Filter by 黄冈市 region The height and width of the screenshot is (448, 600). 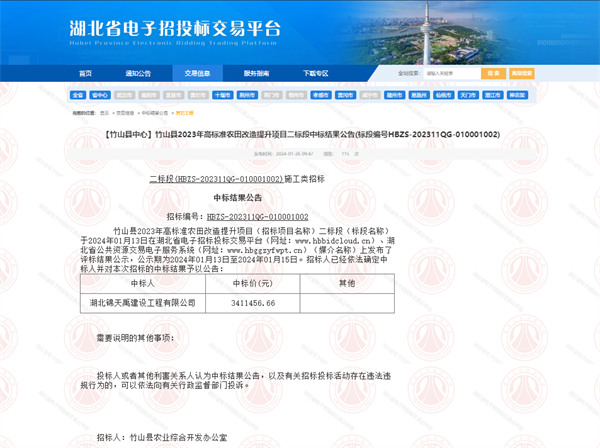tap(345, 95)
